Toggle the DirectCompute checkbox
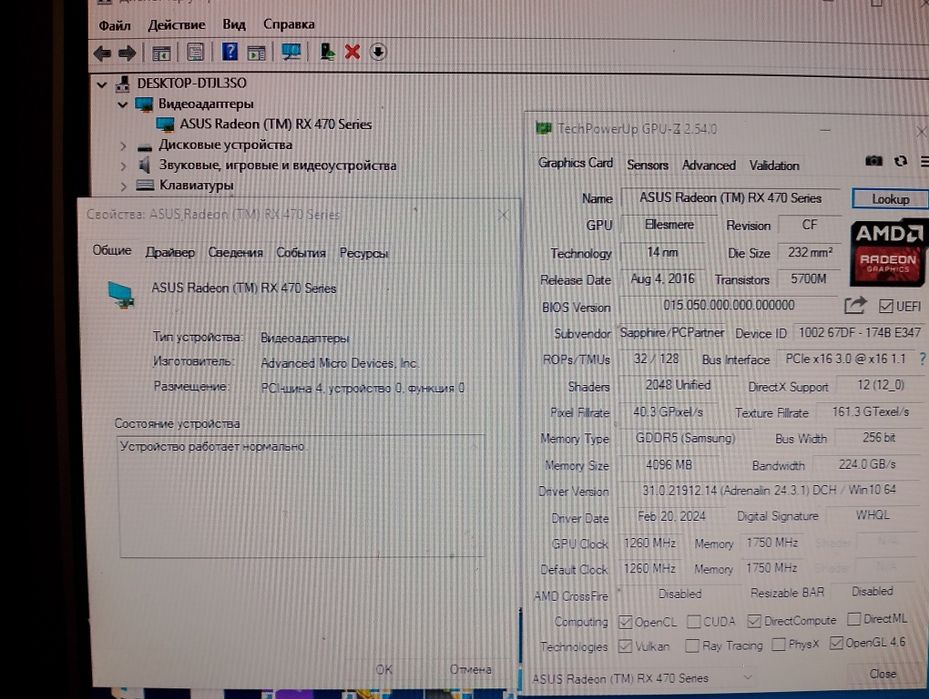929x699 pixels. point(754,621)
